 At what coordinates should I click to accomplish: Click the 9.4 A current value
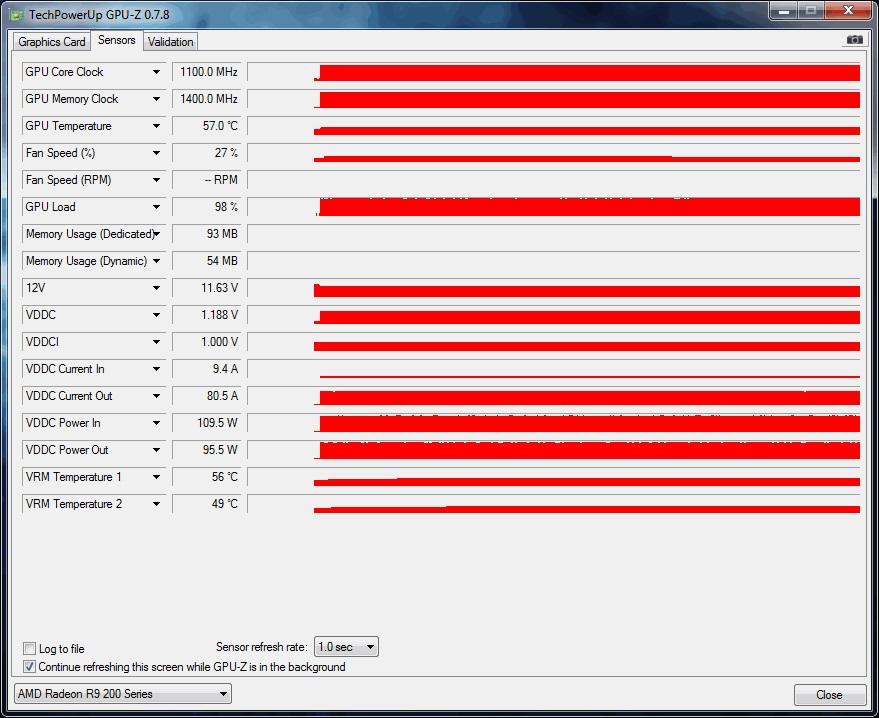point(207,369)
